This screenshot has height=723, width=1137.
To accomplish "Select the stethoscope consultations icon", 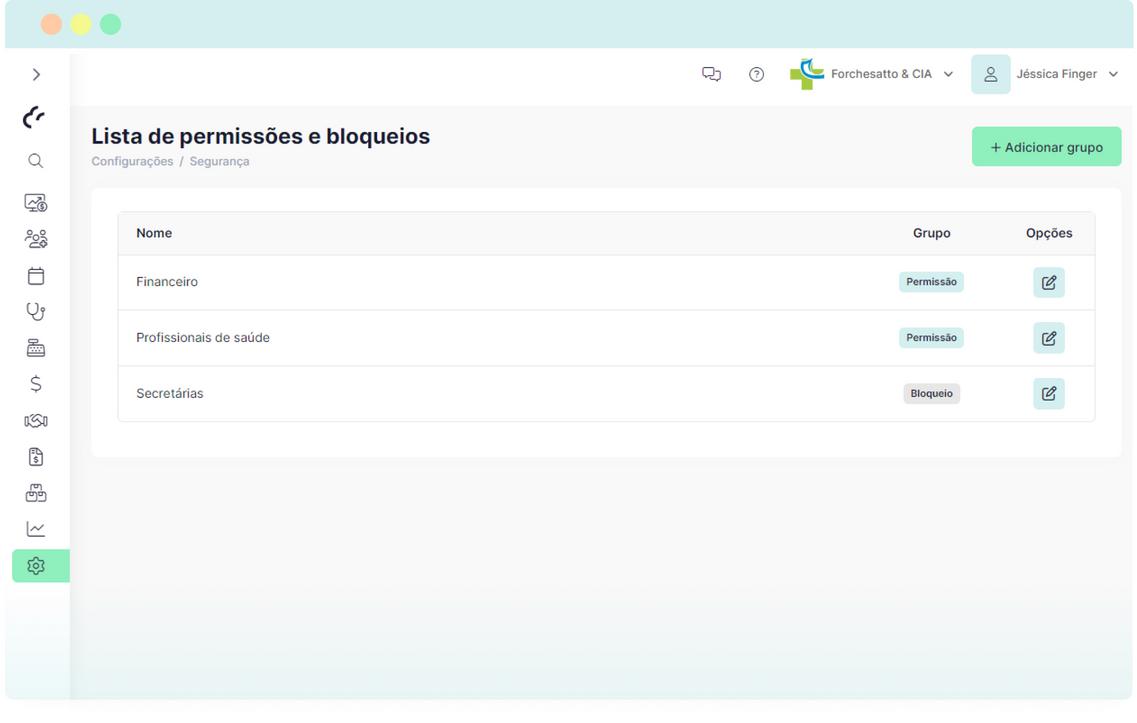I will [36, 310].
